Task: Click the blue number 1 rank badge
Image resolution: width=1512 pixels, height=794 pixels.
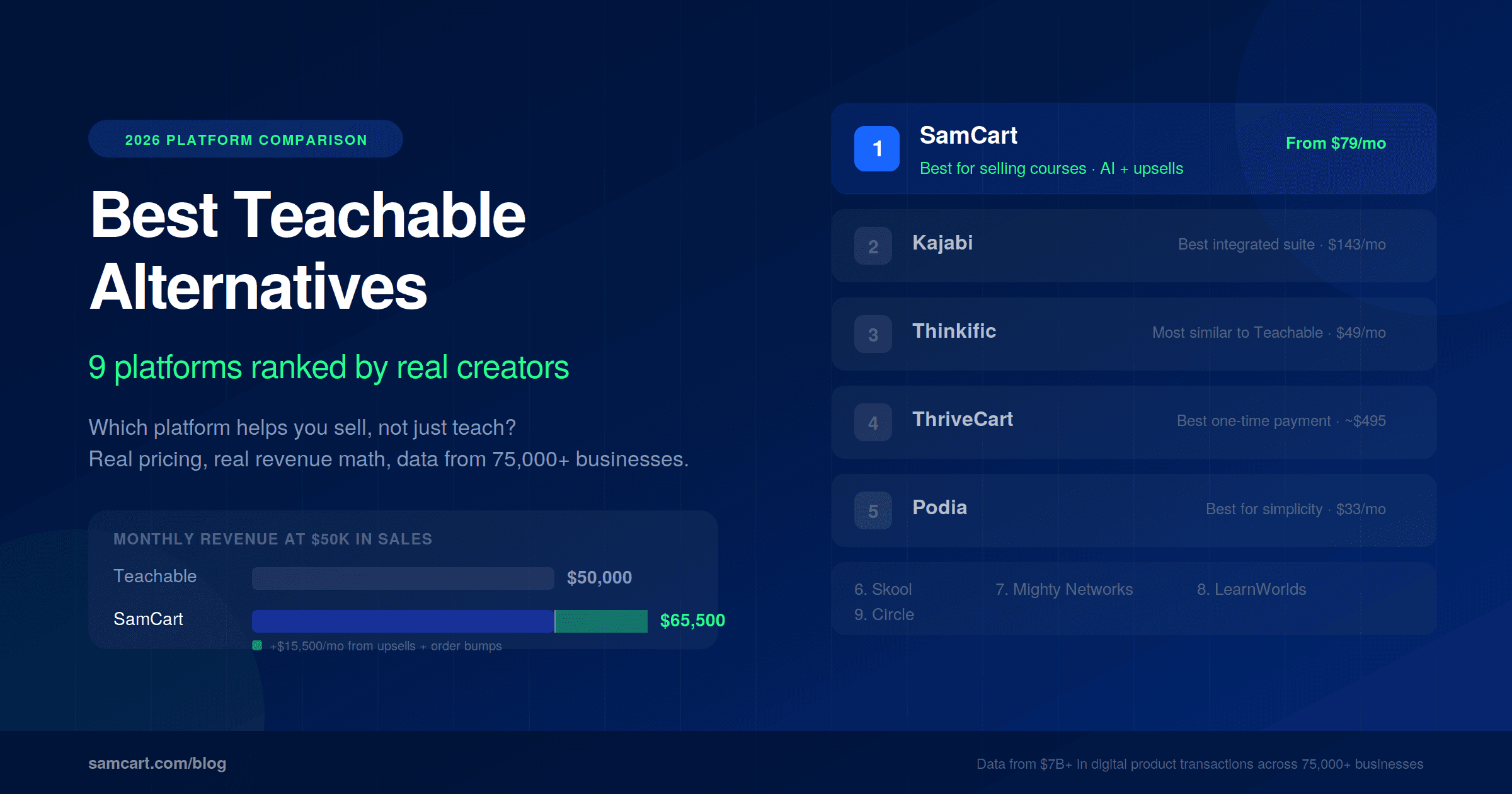Action: click(876, 149)
